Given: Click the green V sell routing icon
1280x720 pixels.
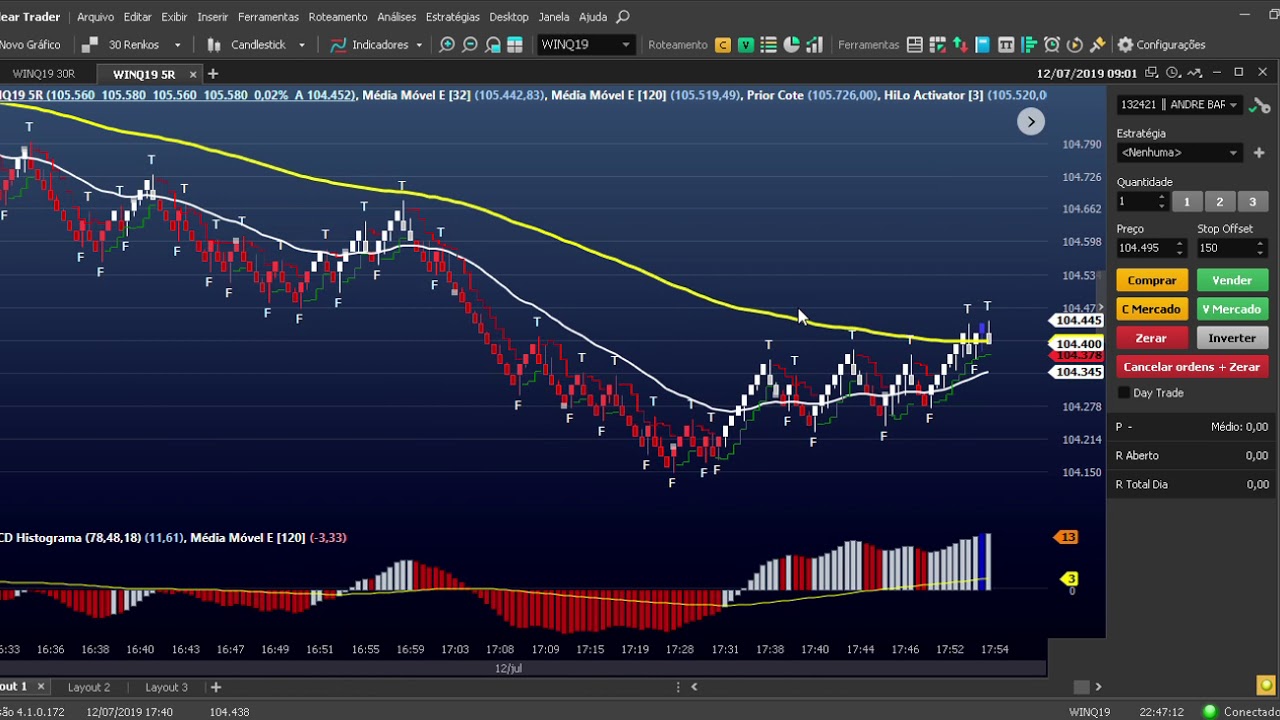Looking at the screenshot, I should tap(745, 45).
